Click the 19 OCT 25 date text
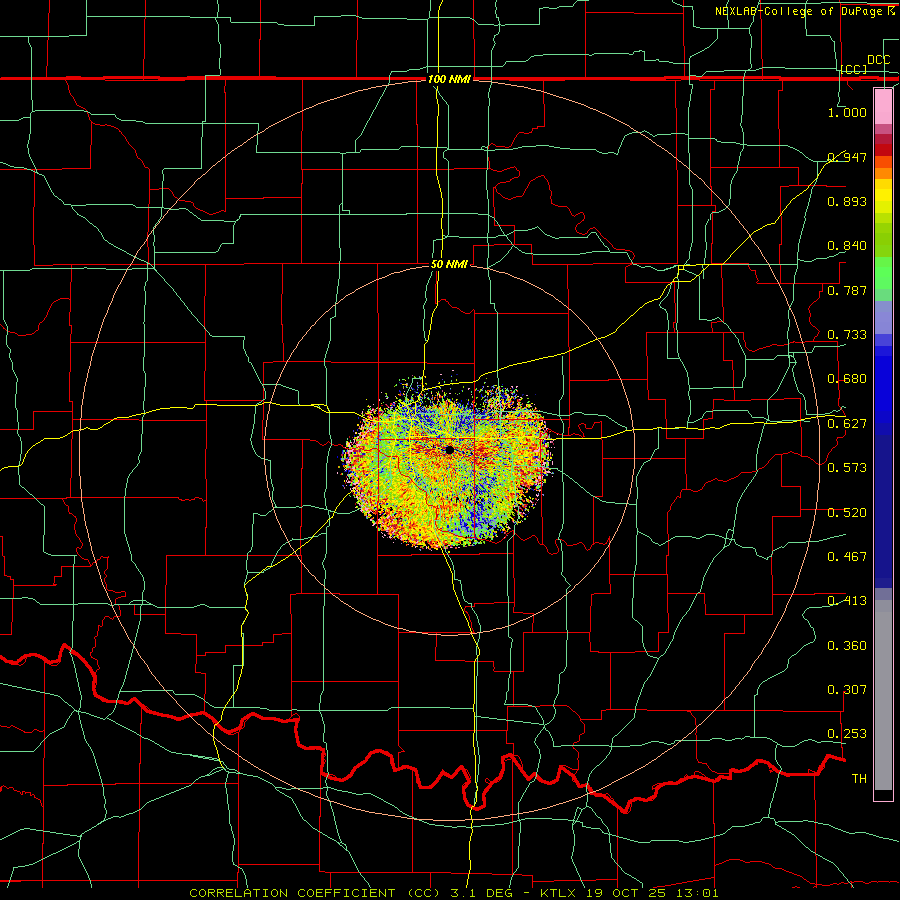 [x=625, y=893]
